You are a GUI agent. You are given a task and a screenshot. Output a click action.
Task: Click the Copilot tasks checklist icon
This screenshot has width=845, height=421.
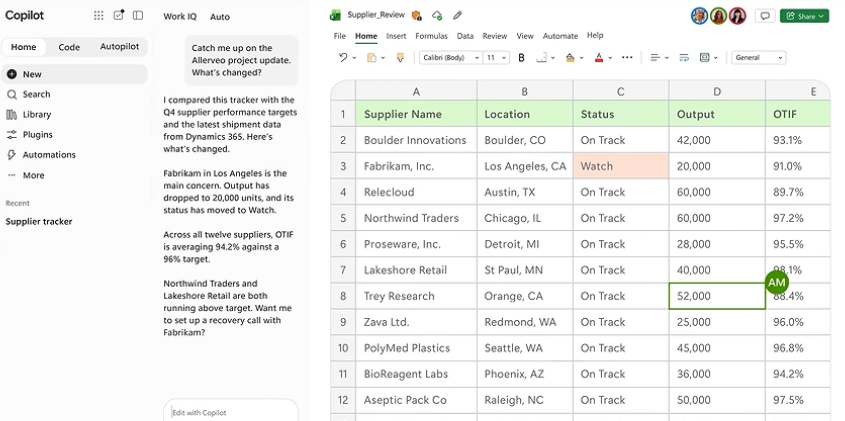tap(119, 15)
